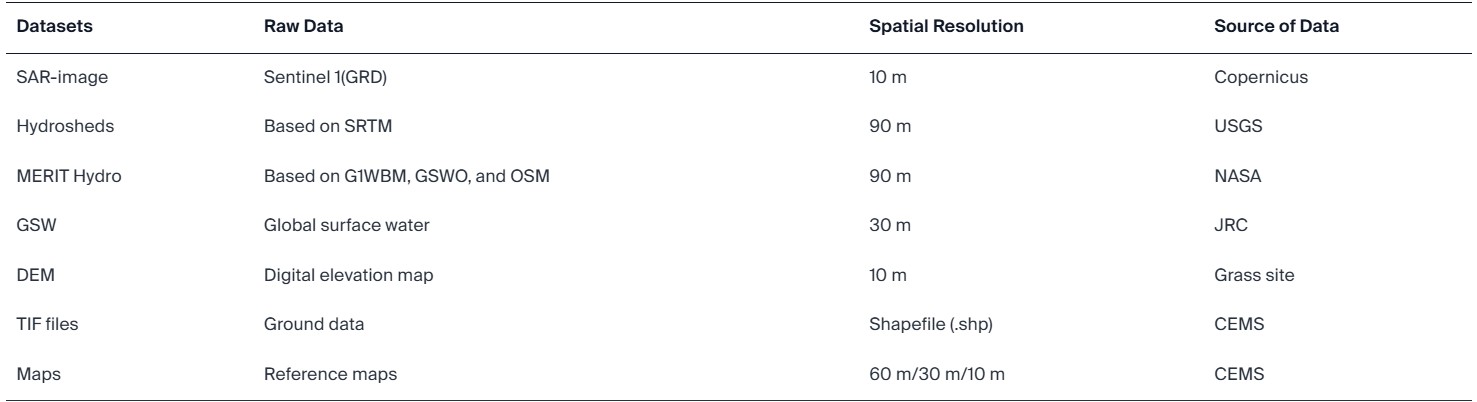The image size is (1477, 402).
Task: Select the GSW dataset cell
Action: tap(33, 227)
